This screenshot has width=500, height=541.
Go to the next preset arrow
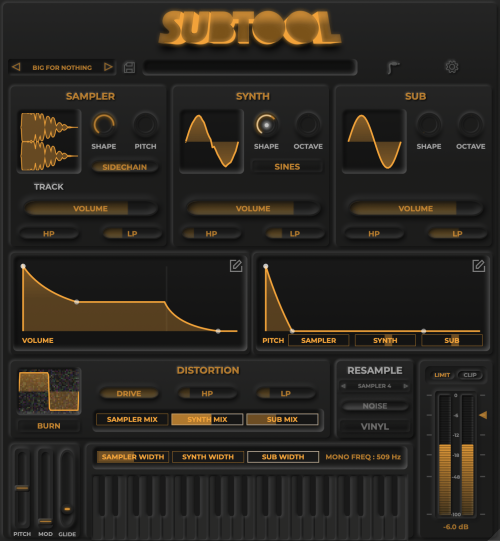(x=108, y=67)
